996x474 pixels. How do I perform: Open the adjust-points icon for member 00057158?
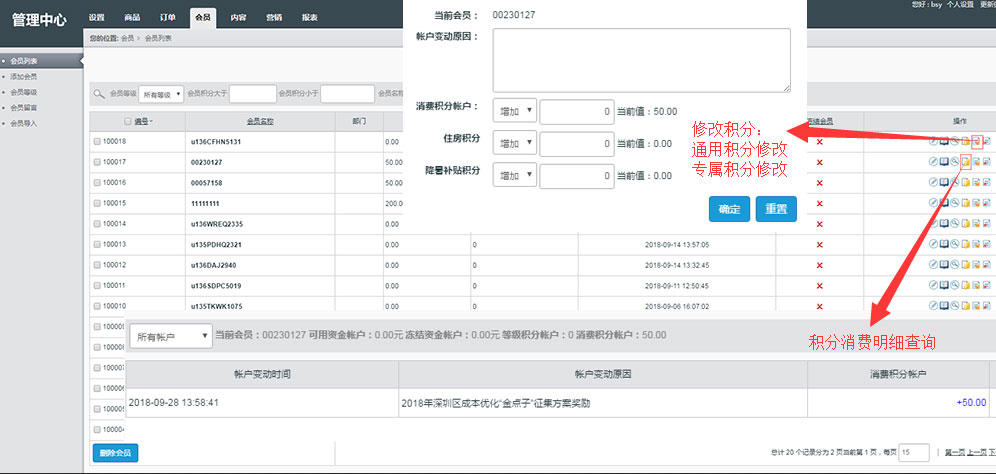click(976, 182)
